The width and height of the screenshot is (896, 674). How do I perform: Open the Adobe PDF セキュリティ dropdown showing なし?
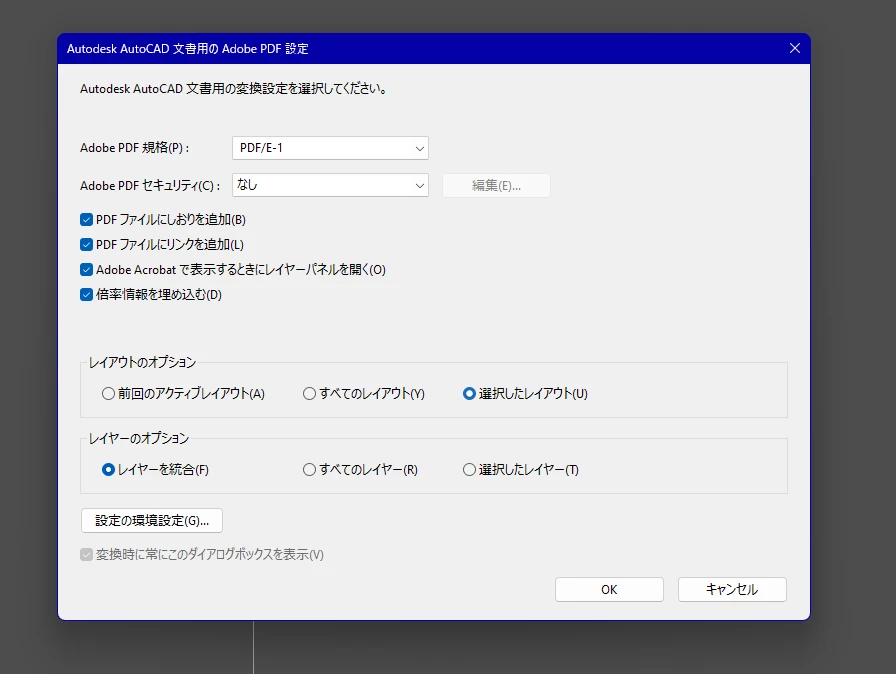point(330,185)
